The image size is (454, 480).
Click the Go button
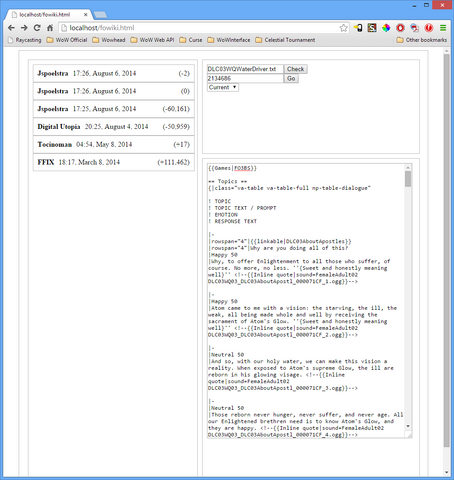(x=291, y=78)
